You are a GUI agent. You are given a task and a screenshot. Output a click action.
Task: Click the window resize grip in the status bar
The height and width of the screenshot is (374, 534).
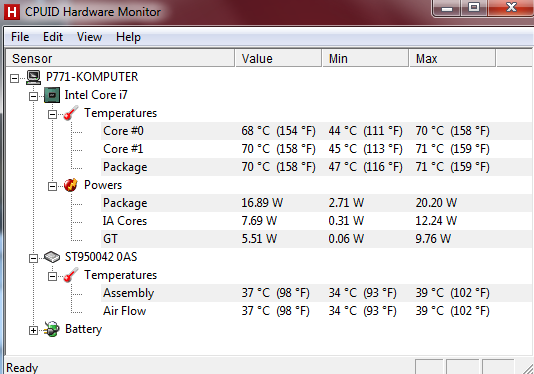[528, 369]
